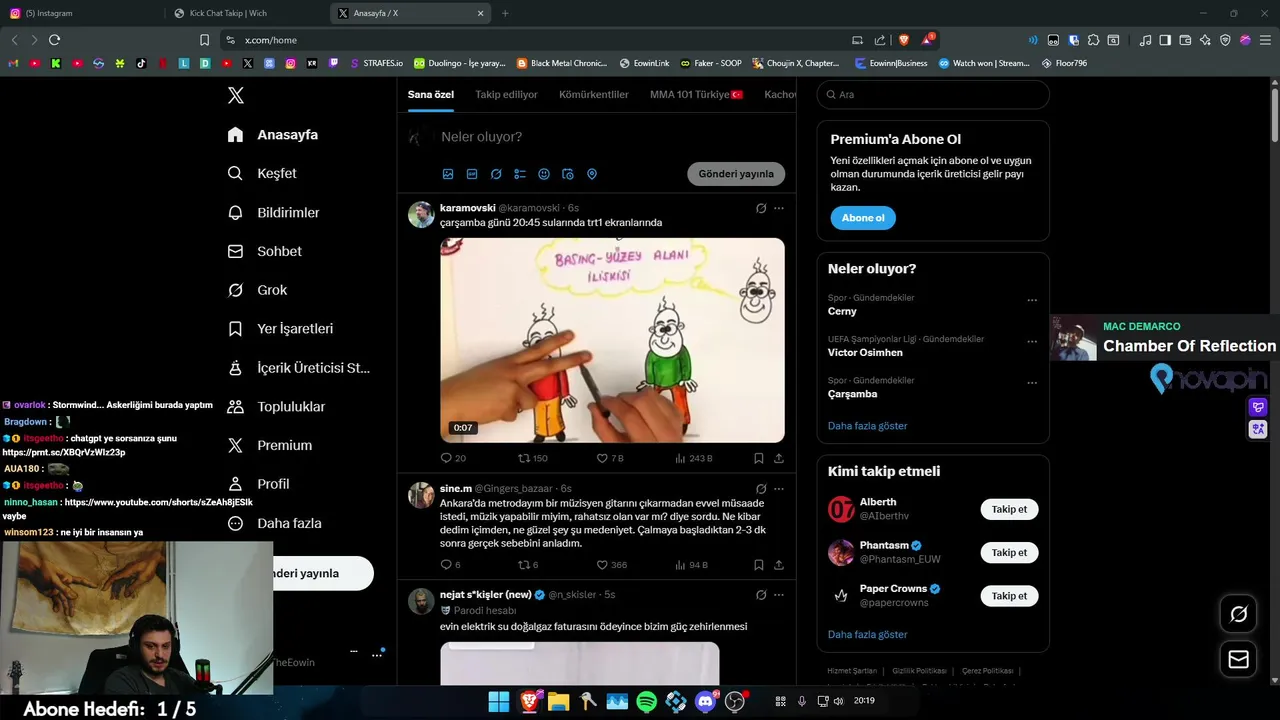The image size is (1280, 720).
Task: Switch to Kick Chat Takip browser tab
Action: (x=245, y=13)
